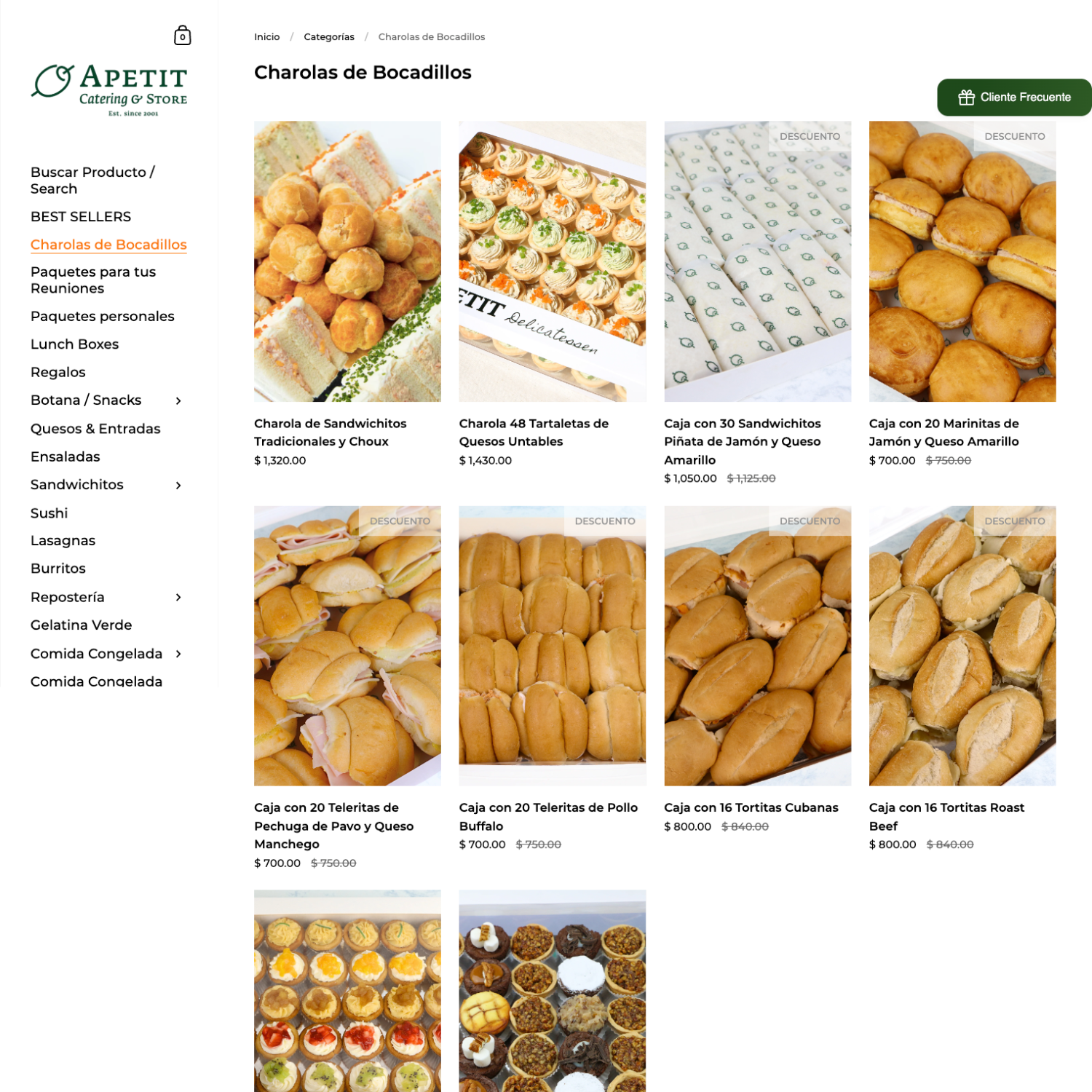Open the Sushi category
This screenshot has height=1092, width=1092.
[x=49, y=513]
